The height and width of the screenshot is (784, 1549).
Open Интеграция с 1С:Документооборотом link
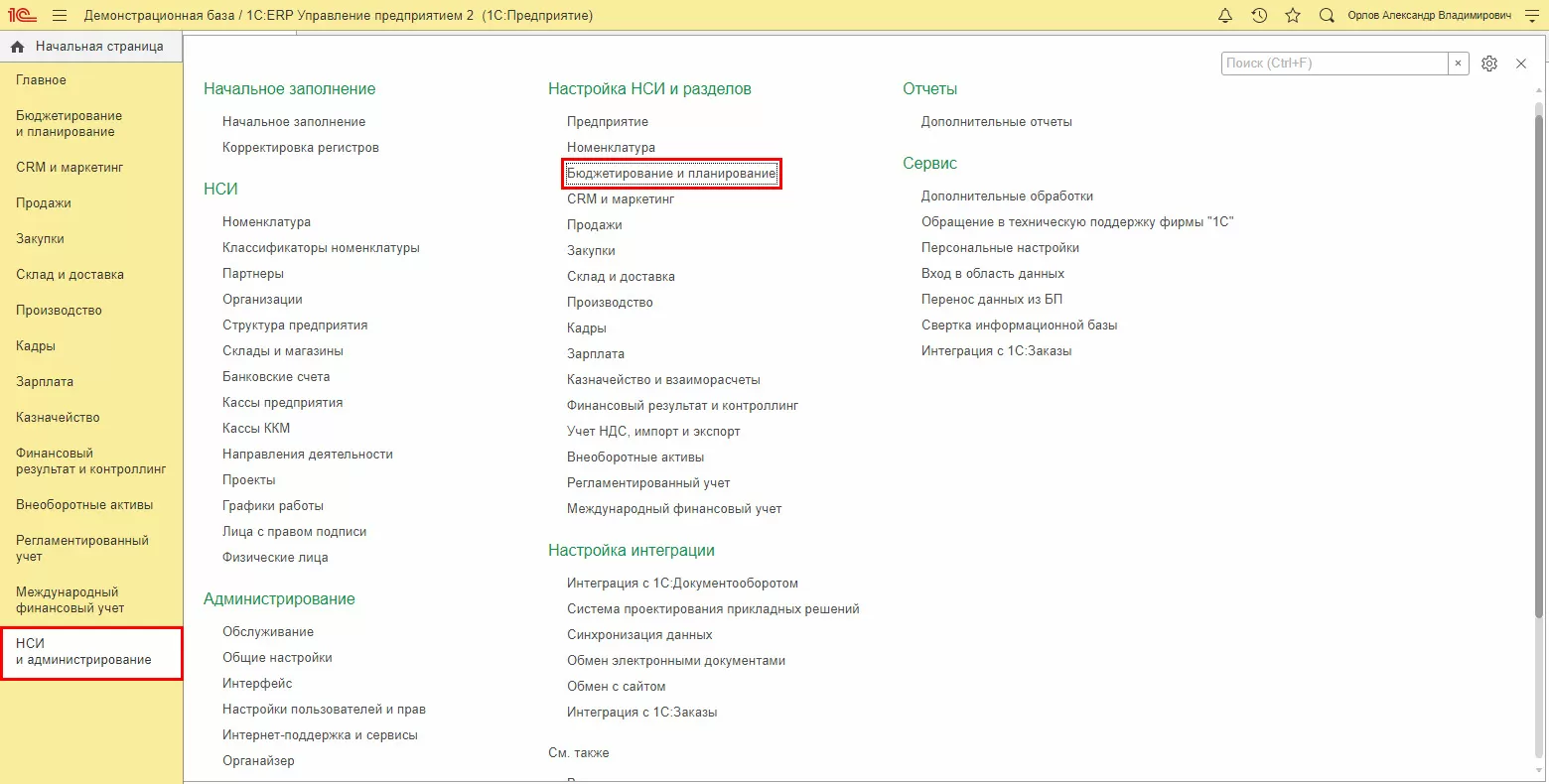682,584
